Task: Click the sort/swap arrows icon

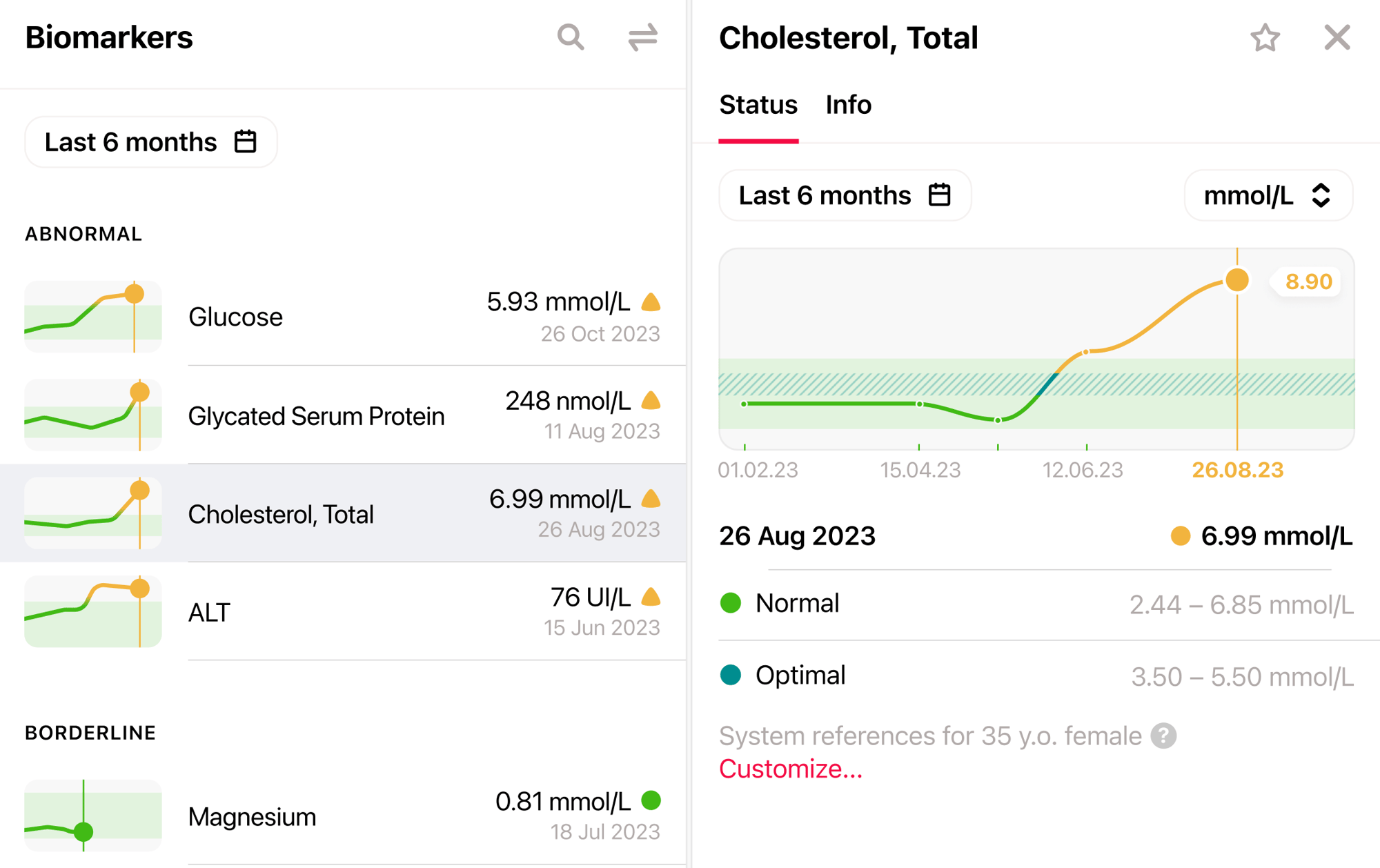Action: pyautogui.click(x=642, y=37)
